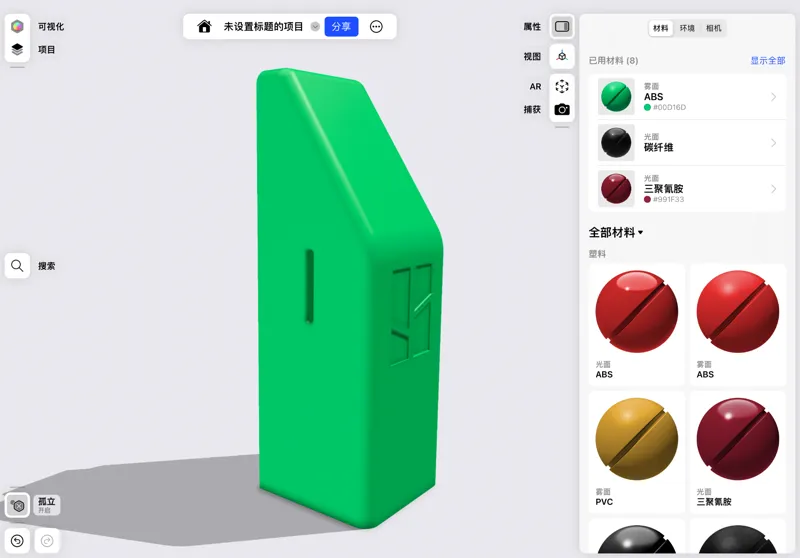Click the 捕获 camera capture icon

(562, 109)
